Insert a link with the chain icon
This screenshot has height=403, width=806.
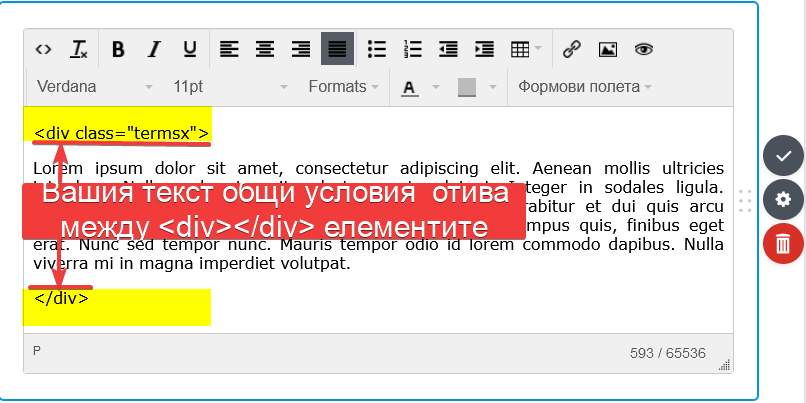572,48
